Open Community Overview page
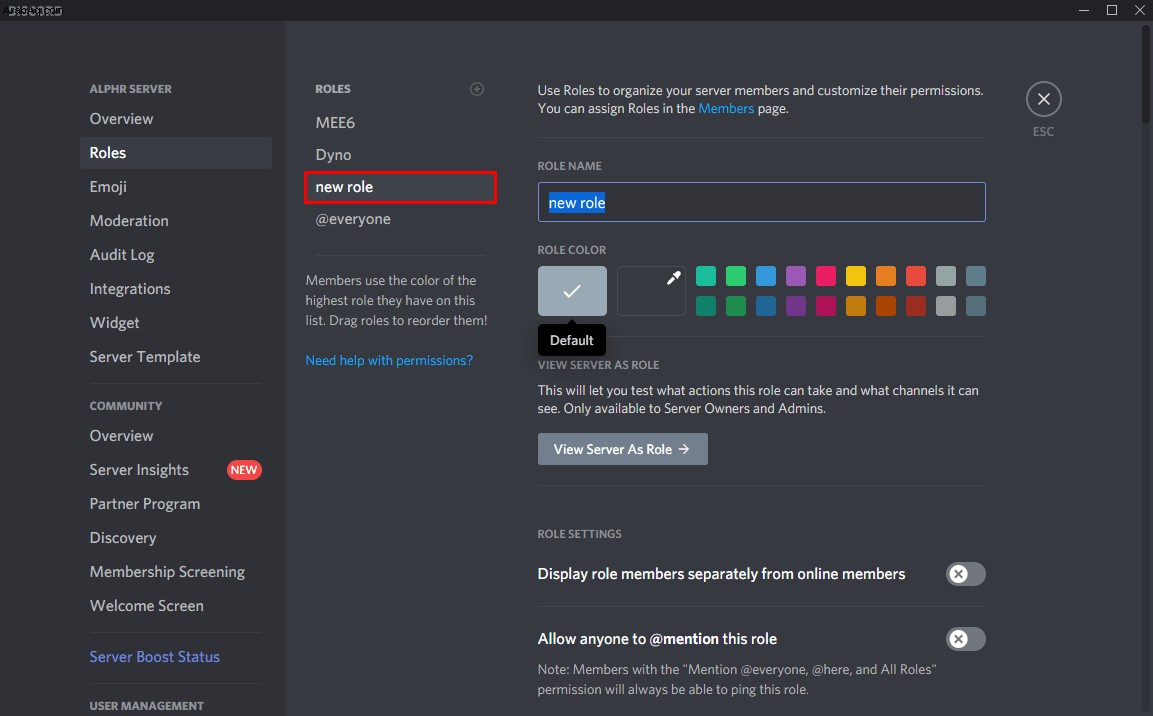 (x=176, y=436)
